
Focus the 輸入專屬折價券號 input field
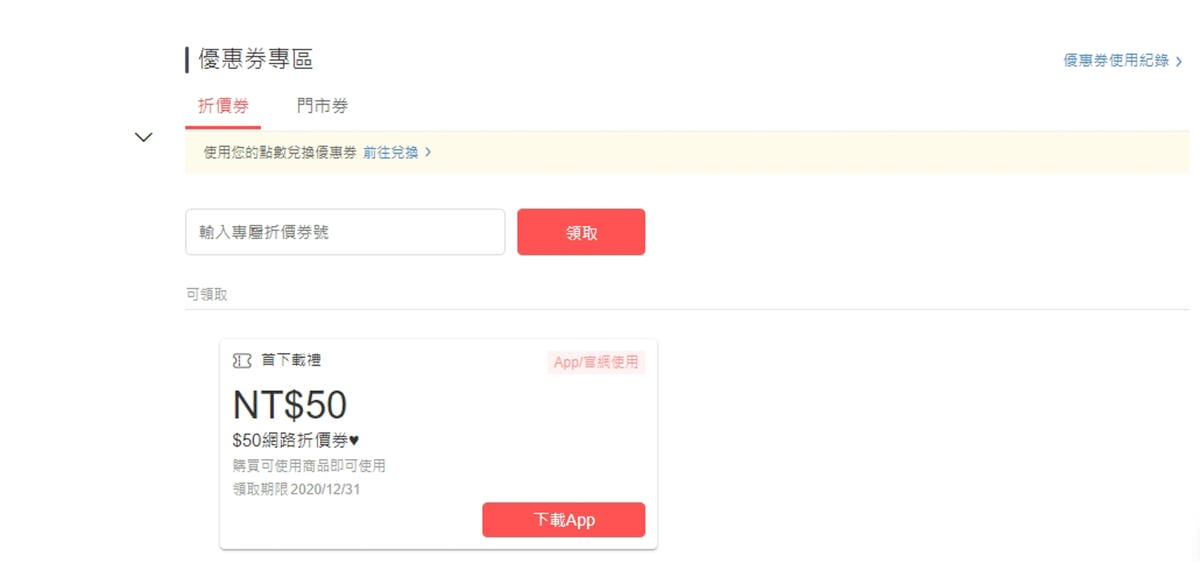coord(345,232)
